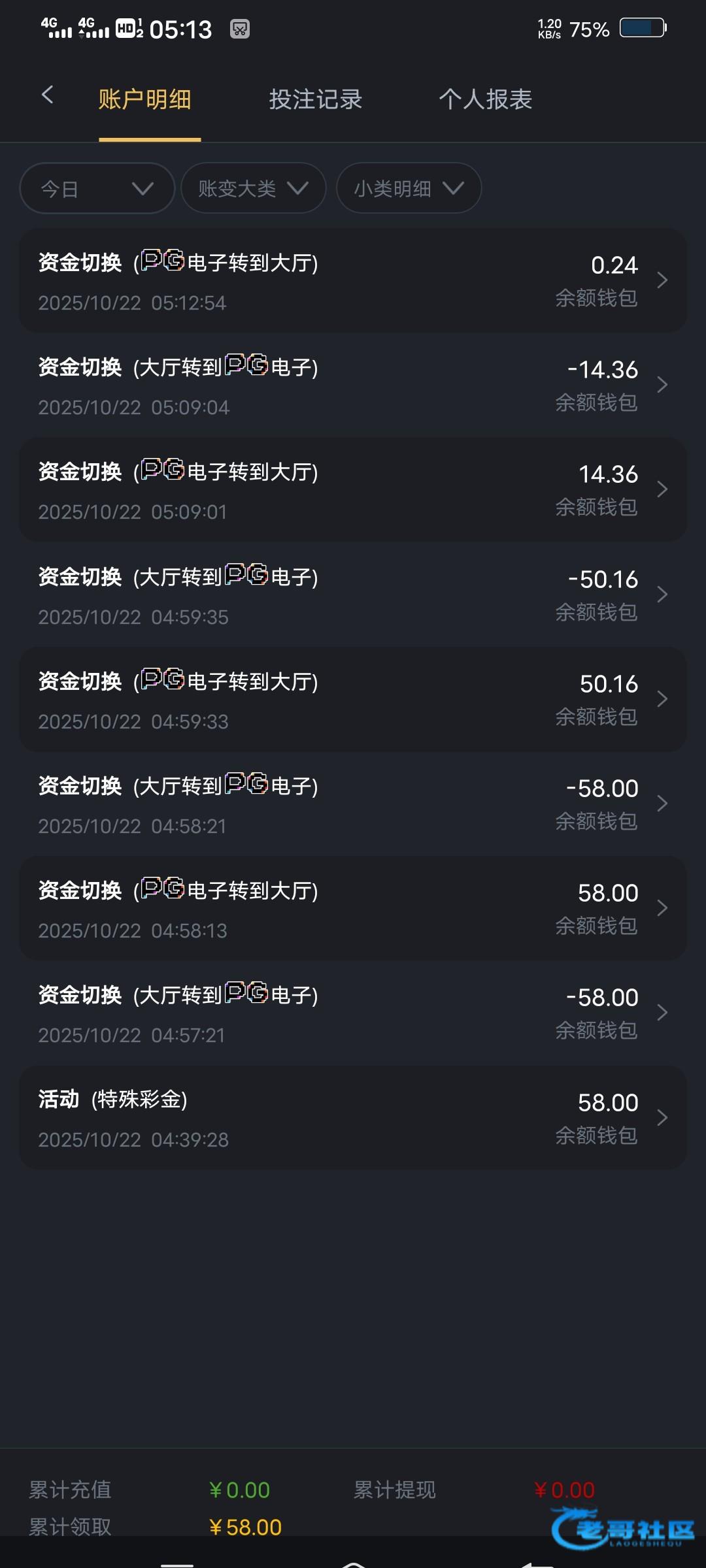The image size is (706, 1568).
Task: Open the 个人报表 tab
Action: click(485, 99)
